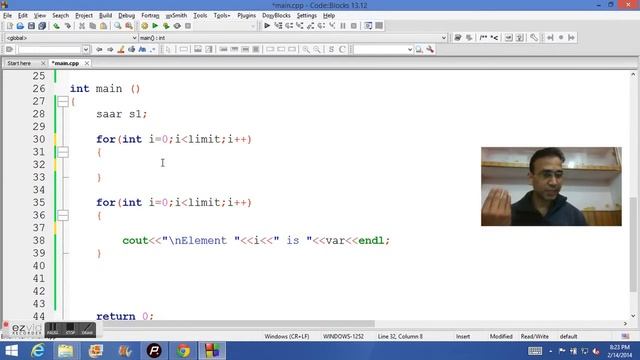The height and width of the screenshot is (360, 640).
Task: Open Find with the magnifier icon
Action: click(118, 26)
